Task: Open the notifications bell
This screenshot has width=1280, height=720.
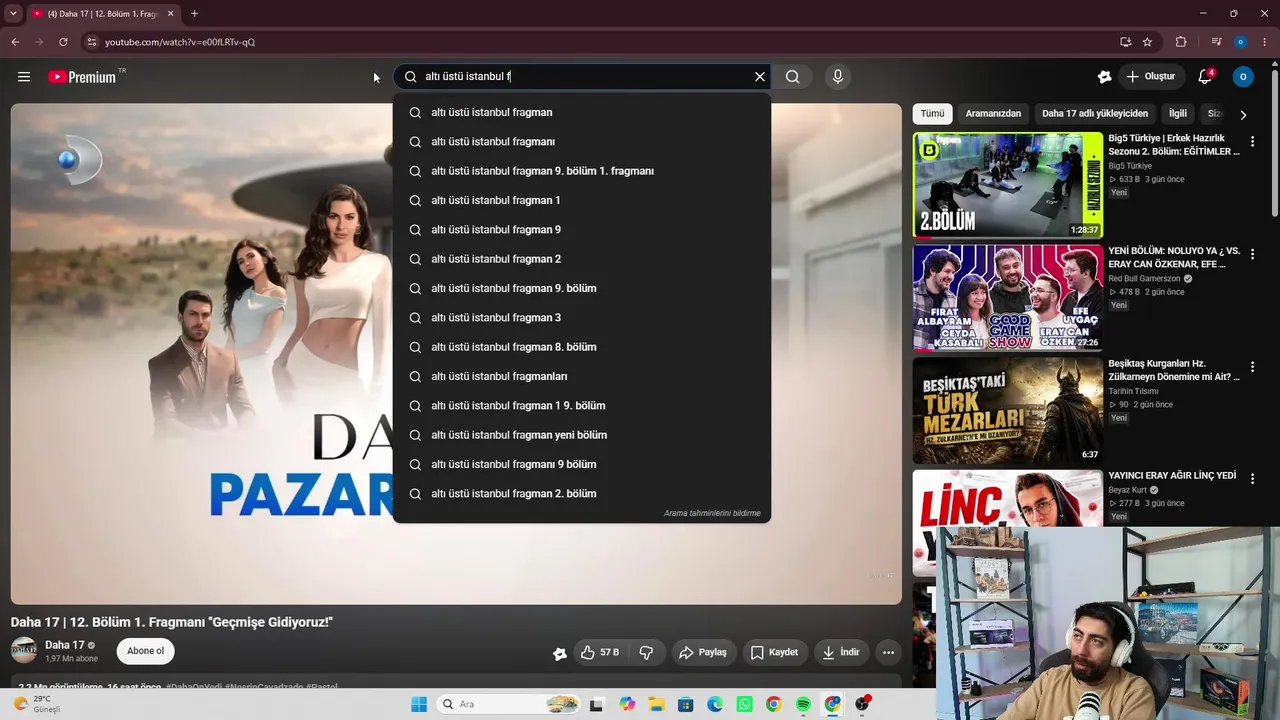Action: point(1205,77)
